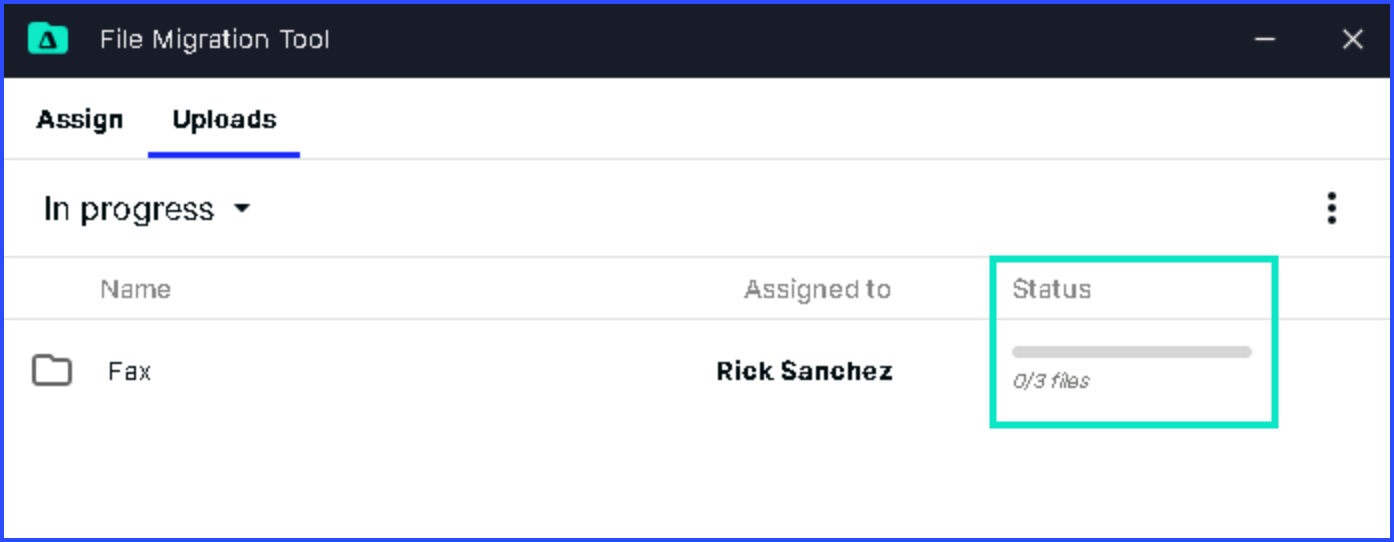1394x542 pixels.
Task: Click the In progress label text
Action: pyautogui.click(x=129, y=209)
